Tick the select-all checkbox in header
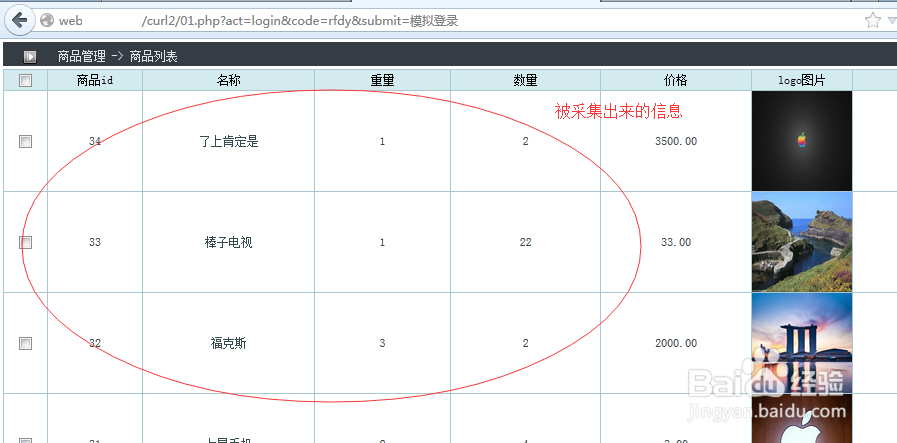This screenshot has height=443, width=897. point(25,81)
